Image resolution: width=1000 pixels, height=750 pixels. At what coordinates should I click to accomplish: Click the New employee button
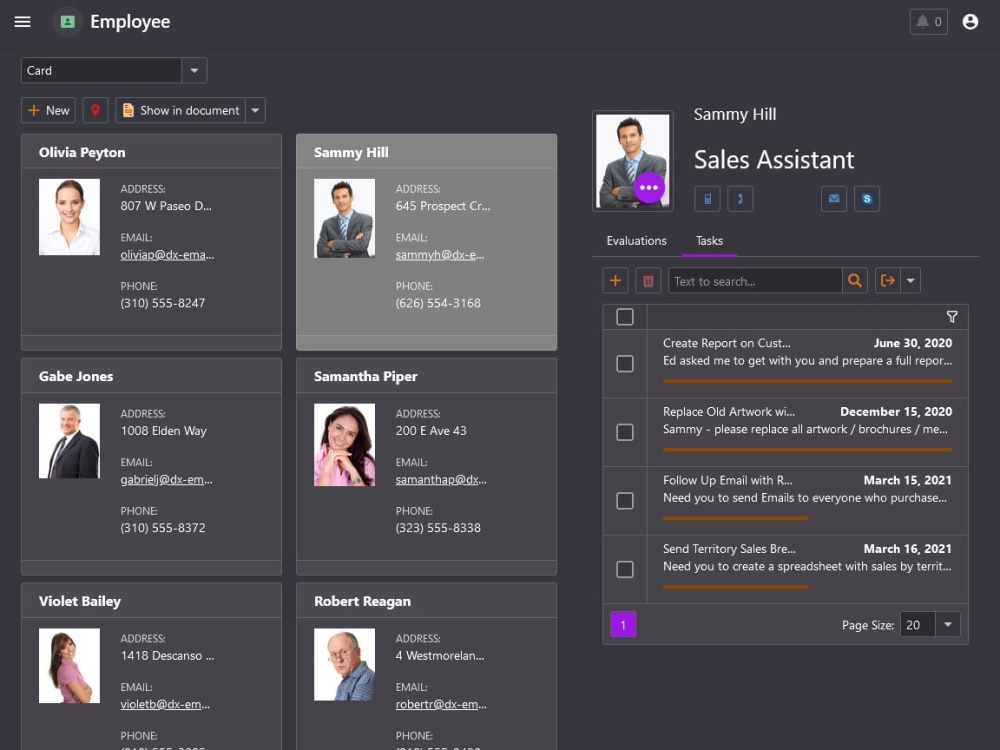[x=48, y=110]
